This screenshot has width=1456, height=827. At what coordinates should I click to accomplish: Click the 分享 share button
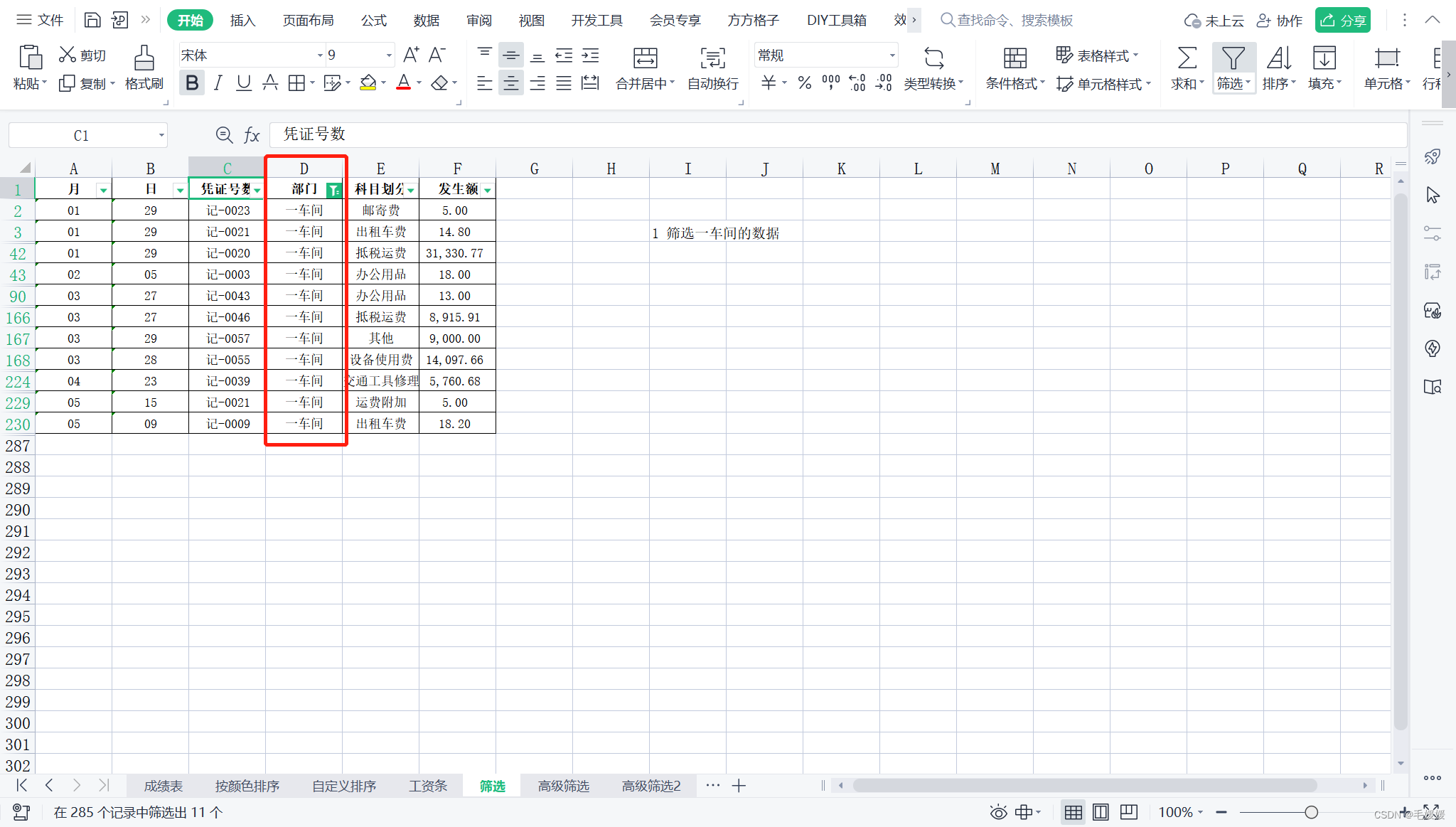click(x=1343, y=20)
